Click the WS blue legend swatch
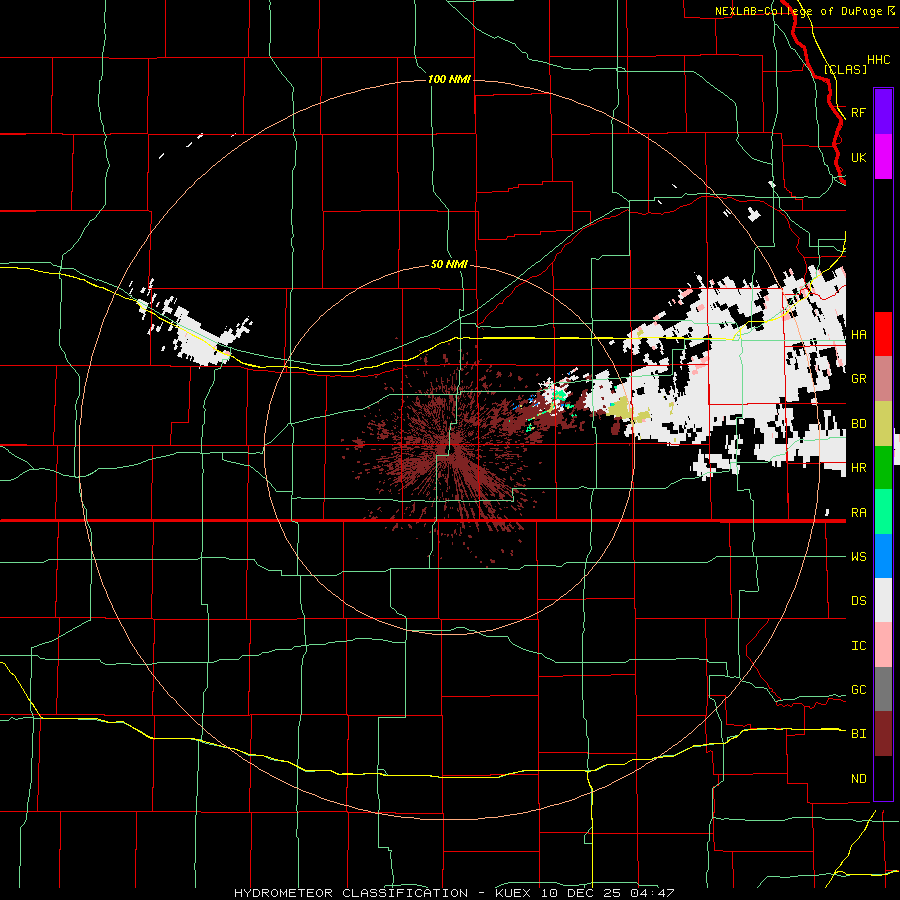This screenshot has height=900, width=900. click(x=883, y=556)
